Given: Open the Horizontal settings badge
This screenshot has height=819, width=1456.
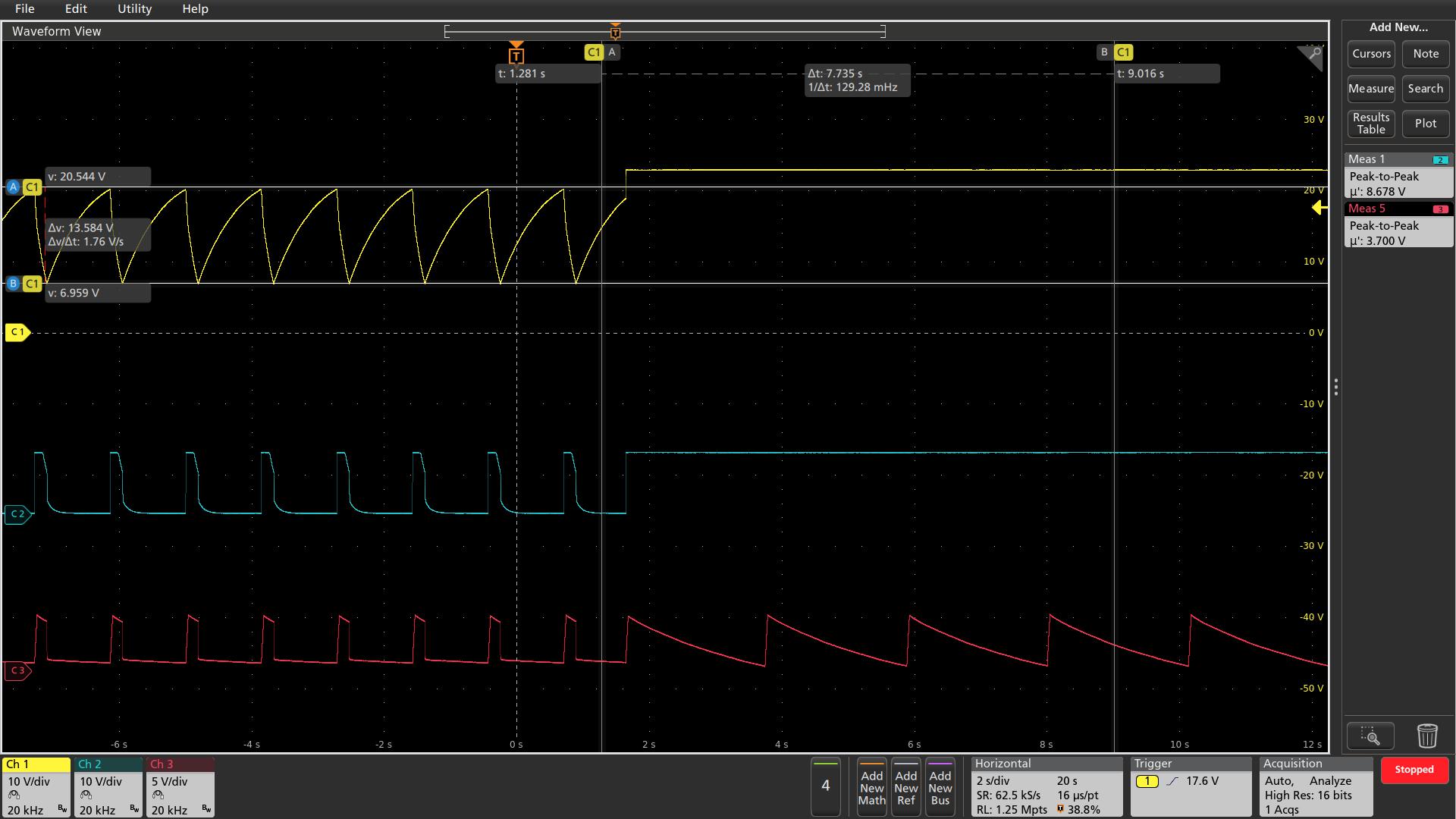Looking at the screenshot, I should tap(1046, 788).
